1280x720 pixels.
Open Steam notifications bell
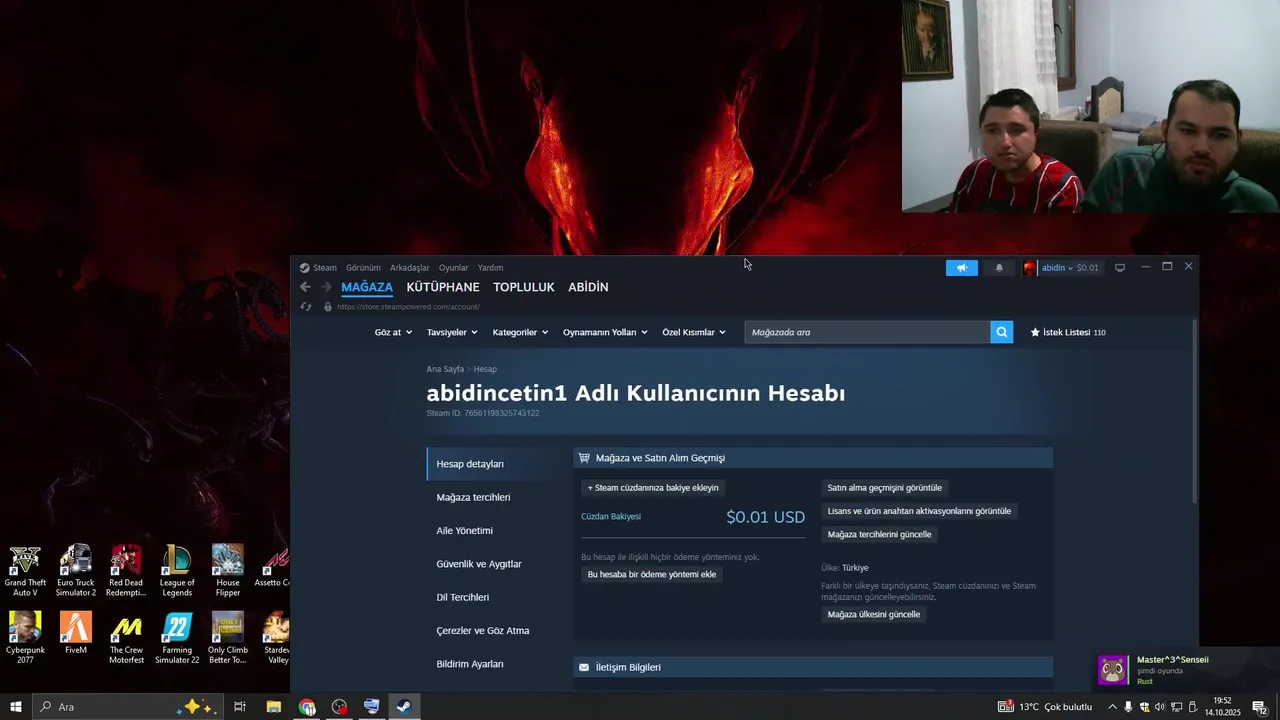coord(999,268)
